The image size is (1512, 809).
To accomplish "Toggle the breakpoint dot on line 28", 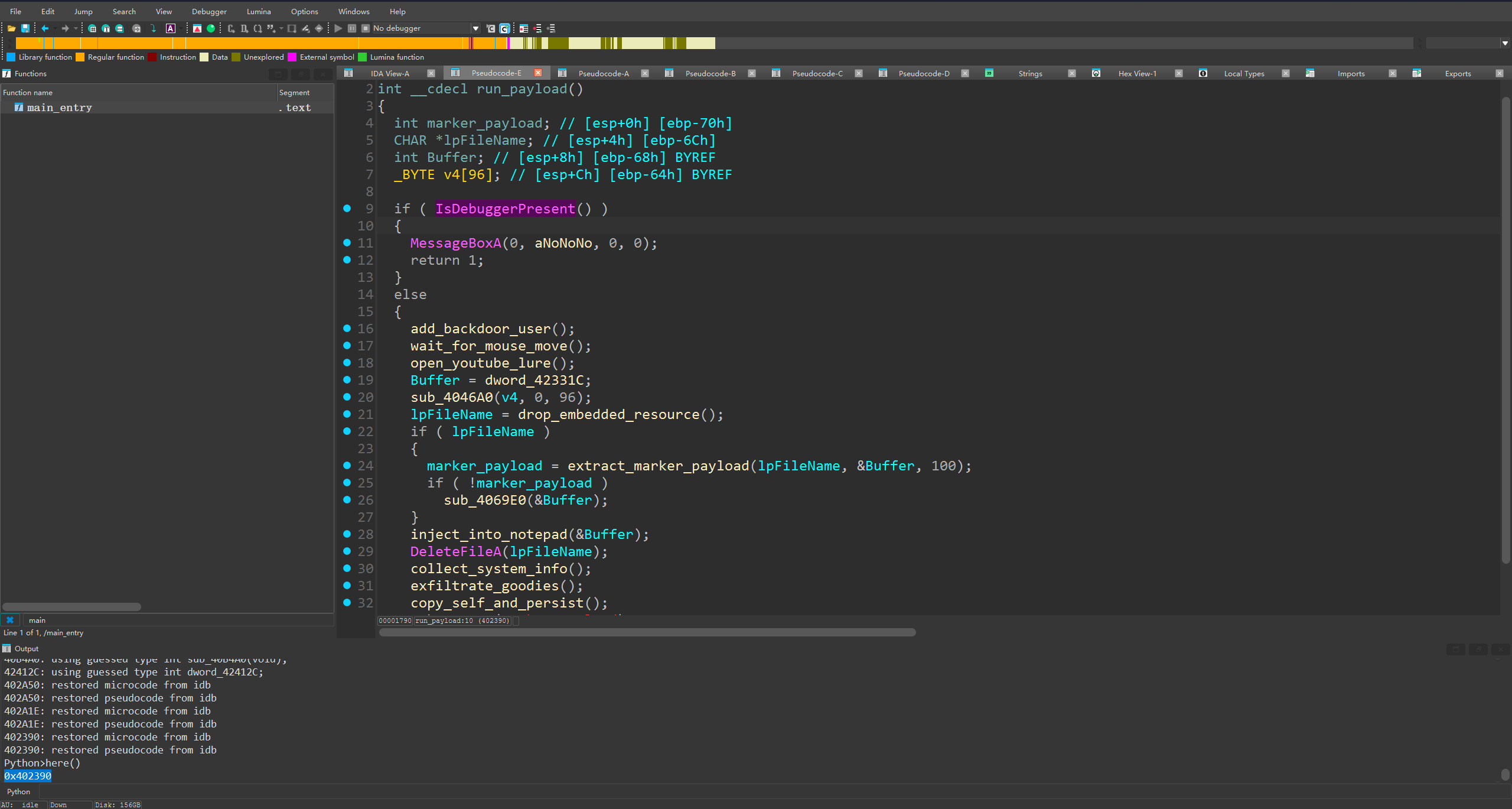I will point(347,534).
